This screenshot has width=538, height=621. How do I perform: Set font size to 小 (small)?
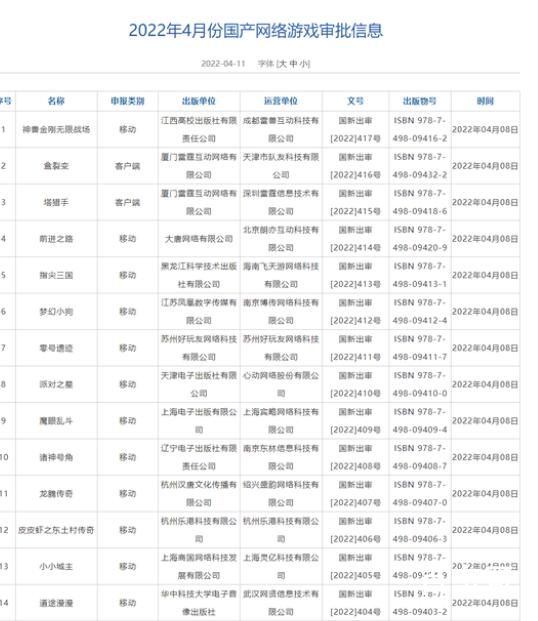click(x=303, y=64)
